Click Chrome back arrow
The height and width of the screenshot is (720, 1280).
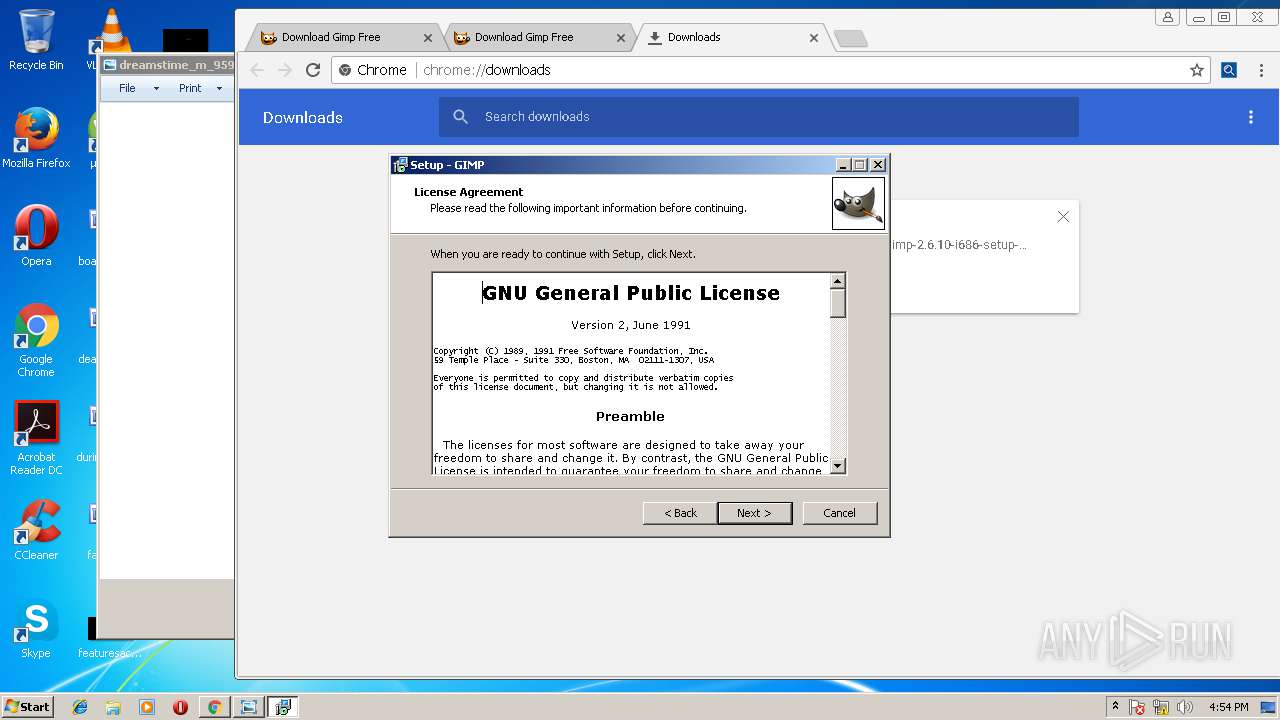(257, 70)
